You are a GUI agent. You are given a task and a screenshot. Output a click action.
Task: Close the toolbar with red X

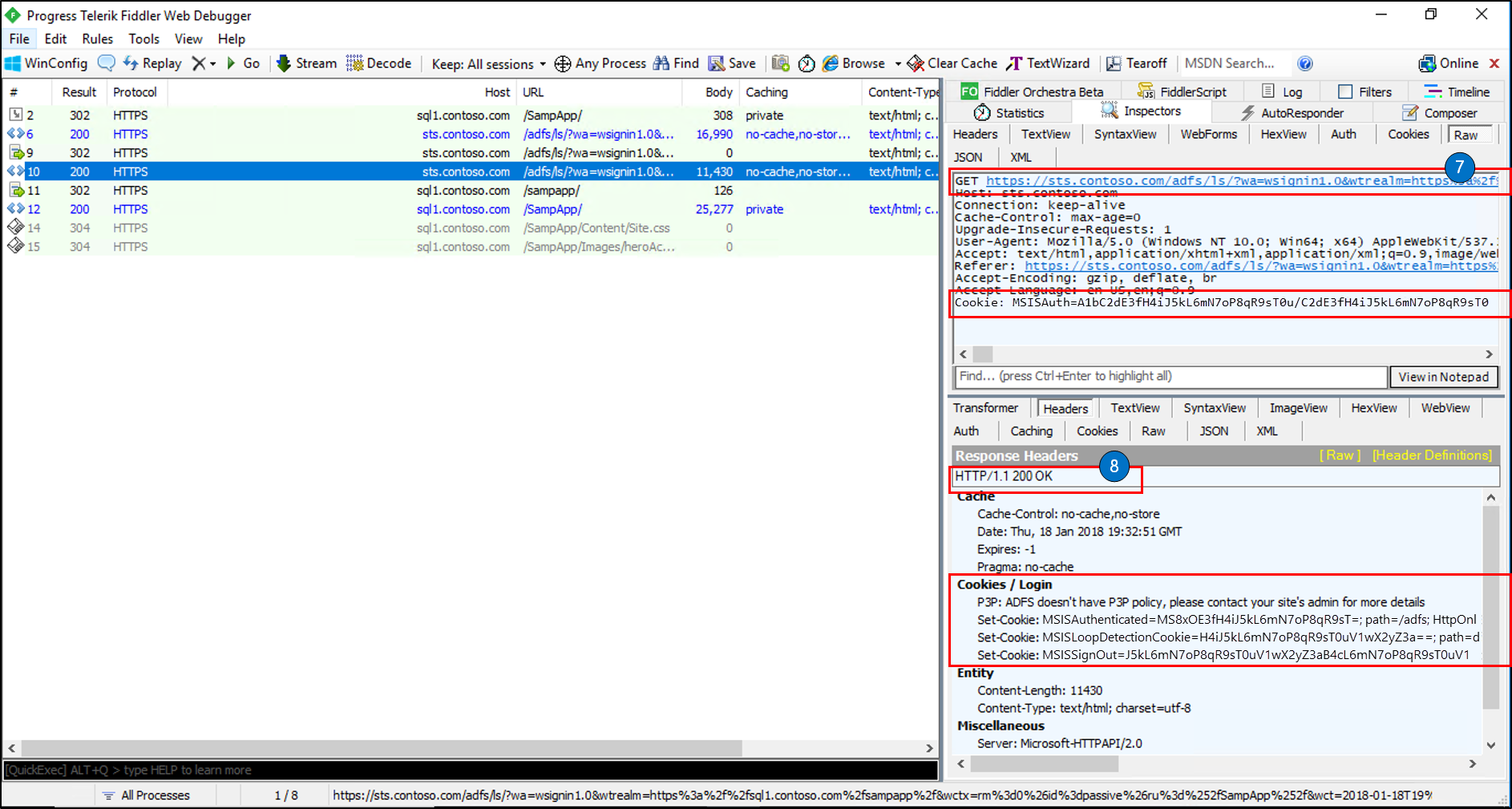click(x=1494, y=63)
